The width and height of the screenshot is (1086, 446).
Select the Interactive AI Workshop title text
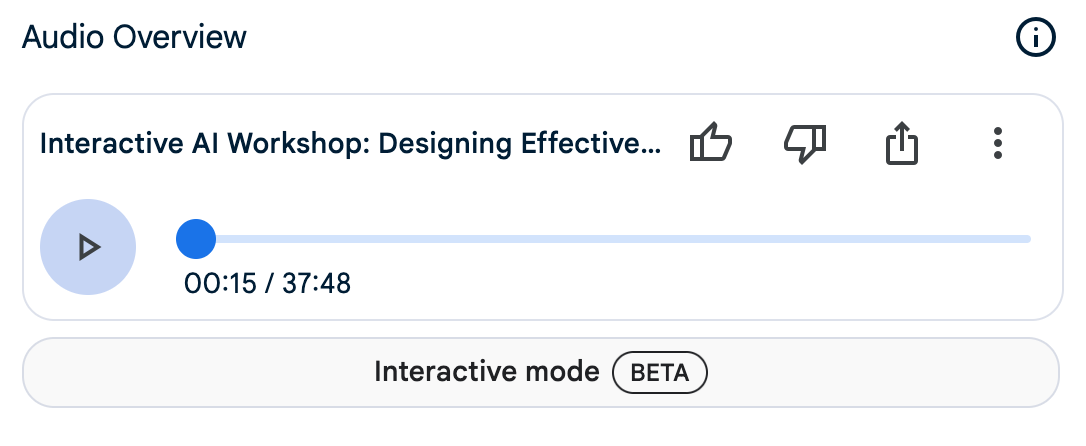tap(350, 143)
